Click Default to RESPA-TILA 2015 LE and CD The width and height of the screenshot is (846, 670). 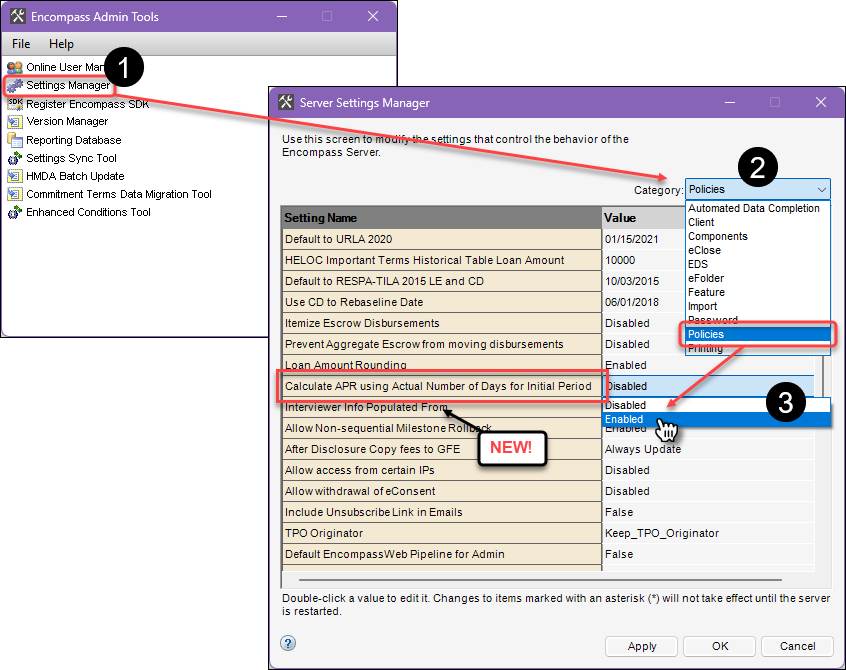pos(442,281)
